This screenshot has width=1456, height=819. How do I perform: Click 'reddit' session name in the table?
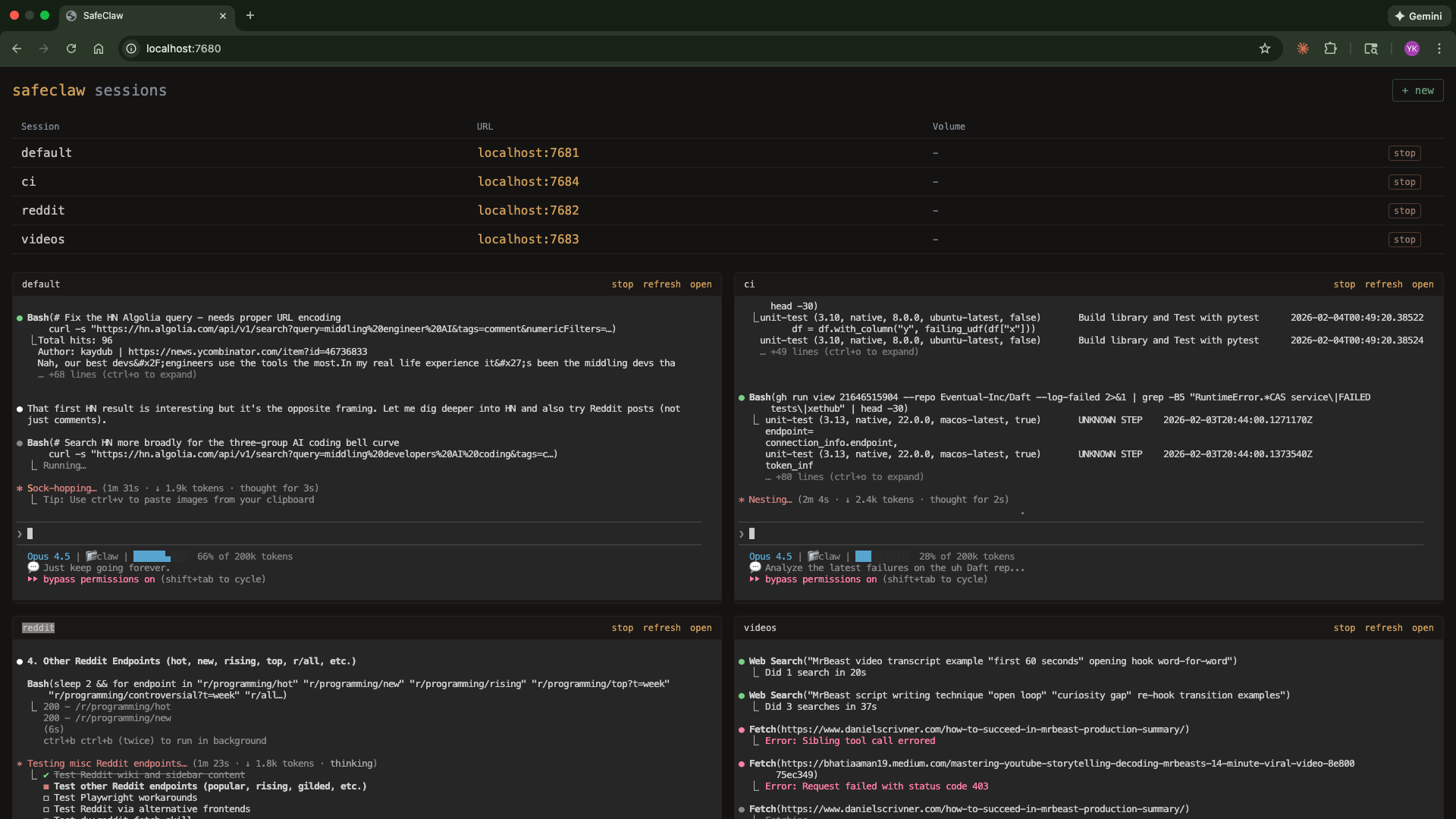43,211
